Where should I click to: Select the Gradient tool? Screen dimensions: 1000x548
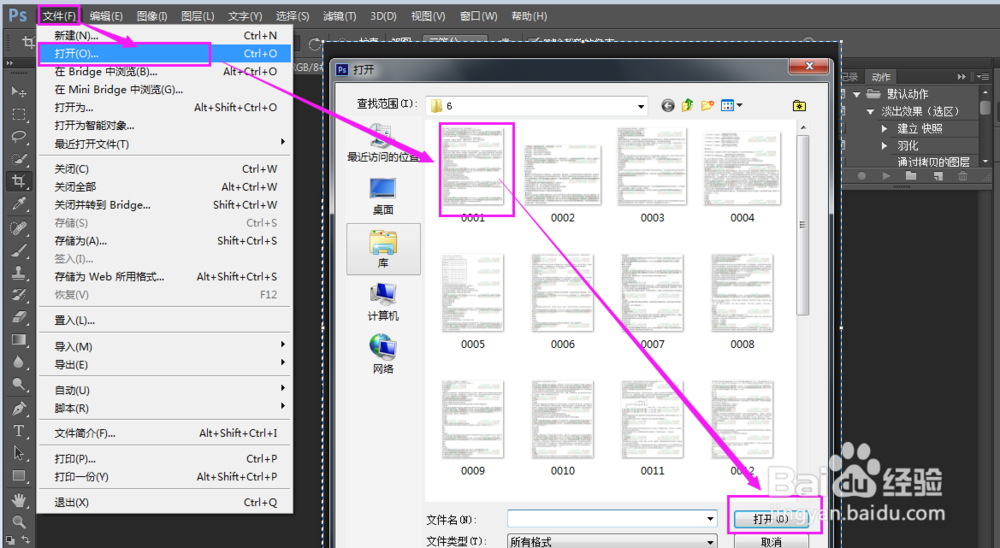tap(18, 339)
